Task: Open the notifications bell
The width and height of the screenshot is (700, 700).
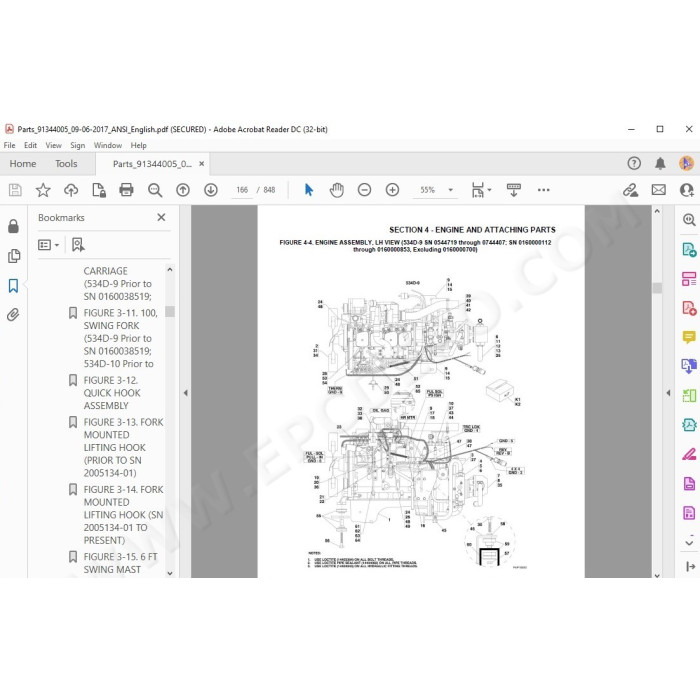Action: [660, 163]
